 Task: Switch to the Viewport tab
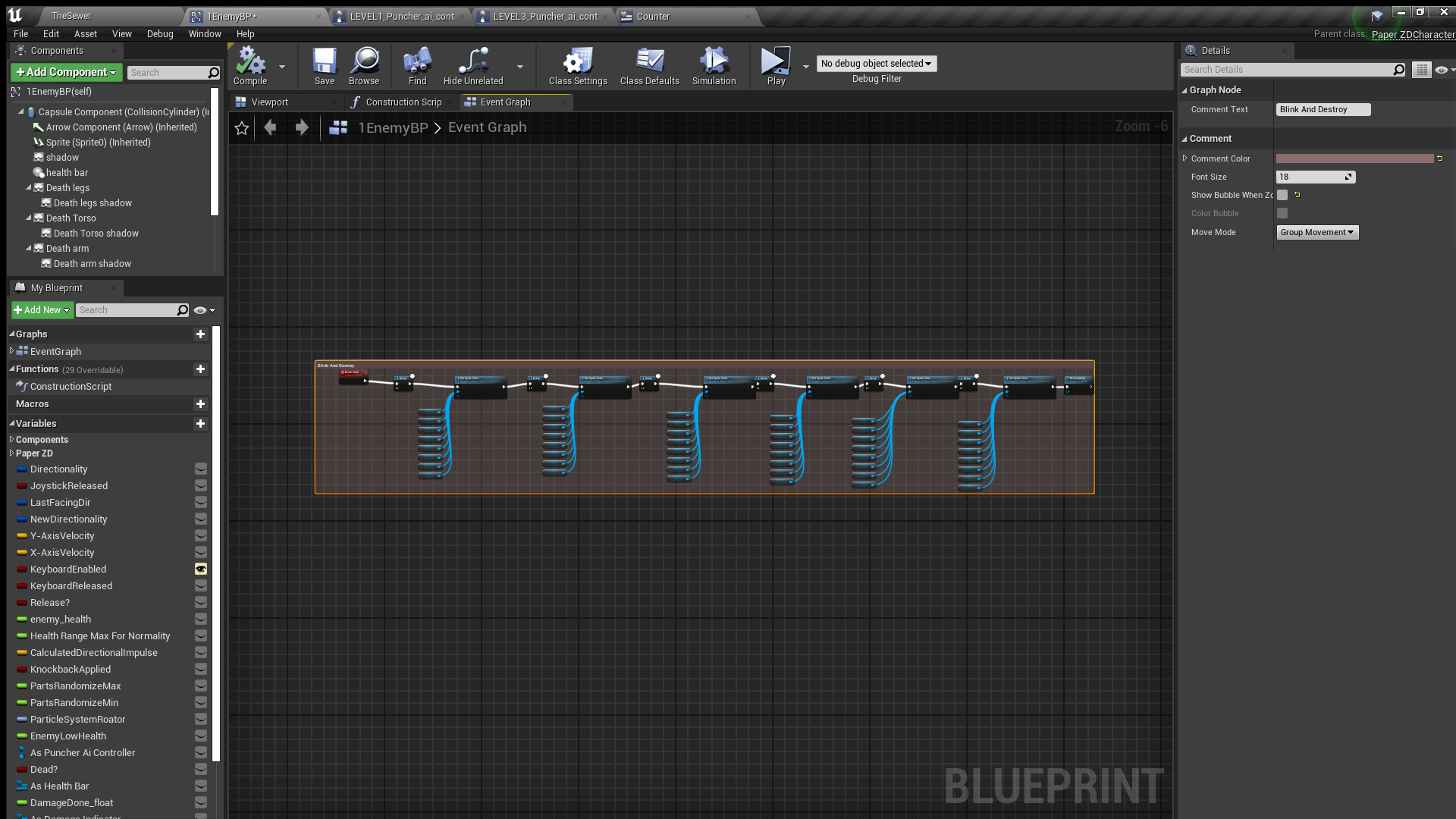click(x=269, y=102)
